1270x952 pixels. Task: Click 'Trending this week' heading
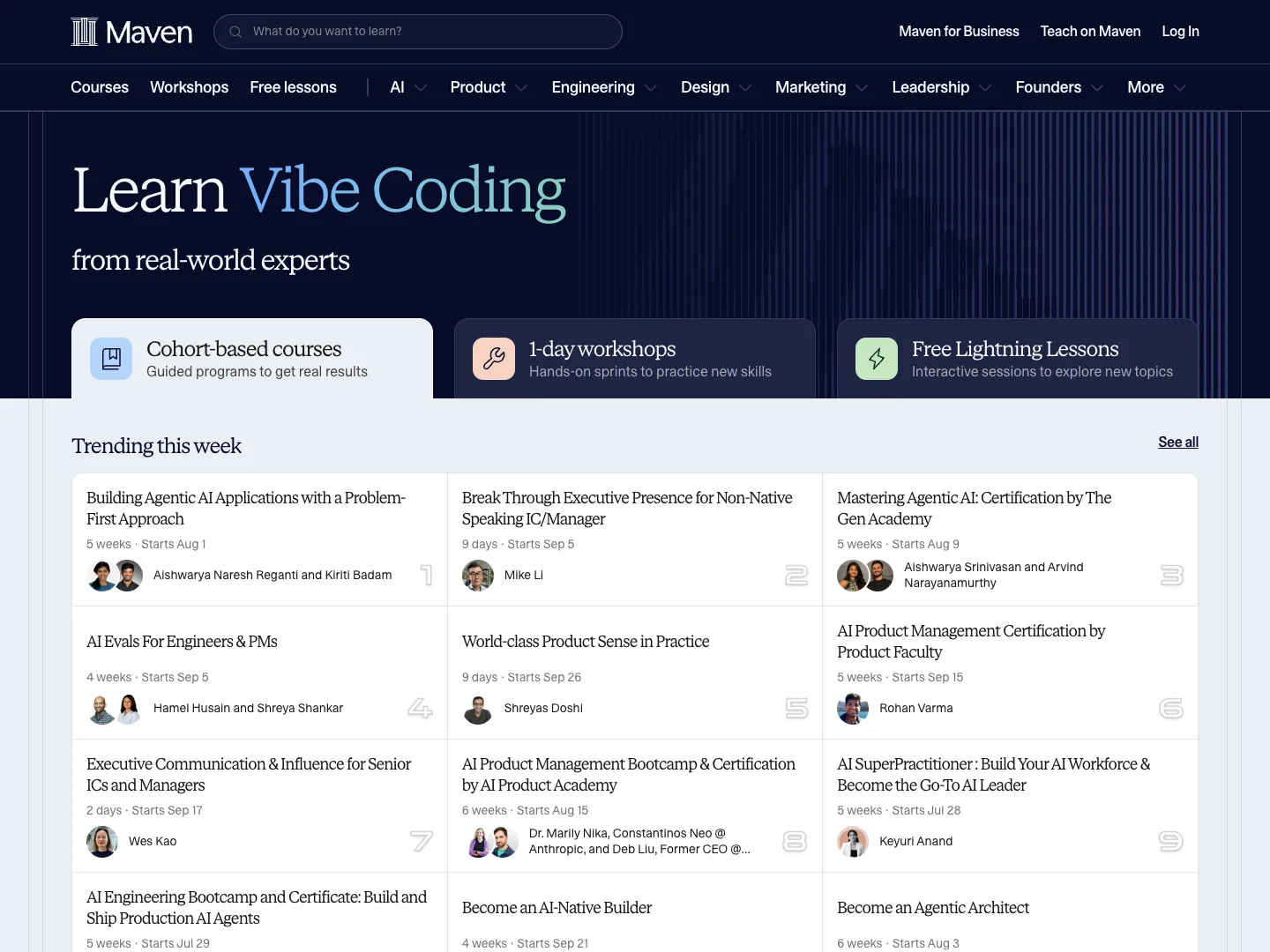coord(156,446)
